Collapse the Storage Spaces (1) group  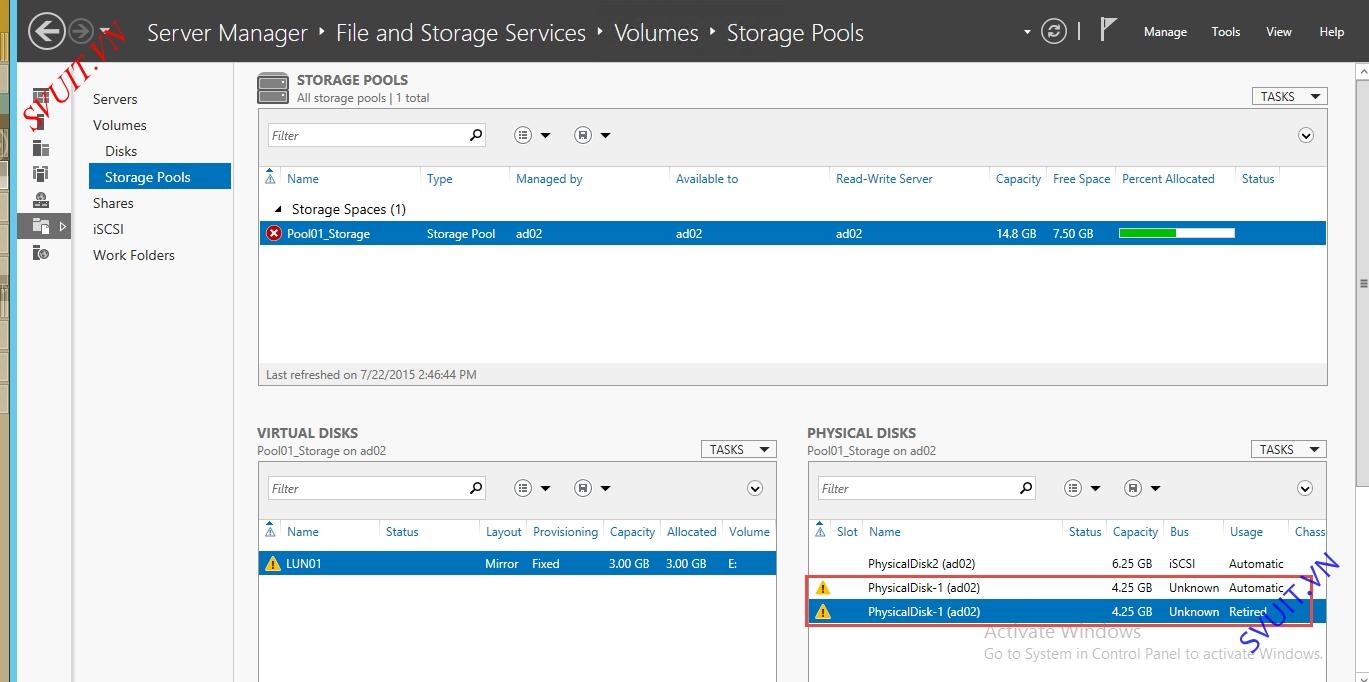click(x=278, y=210)
